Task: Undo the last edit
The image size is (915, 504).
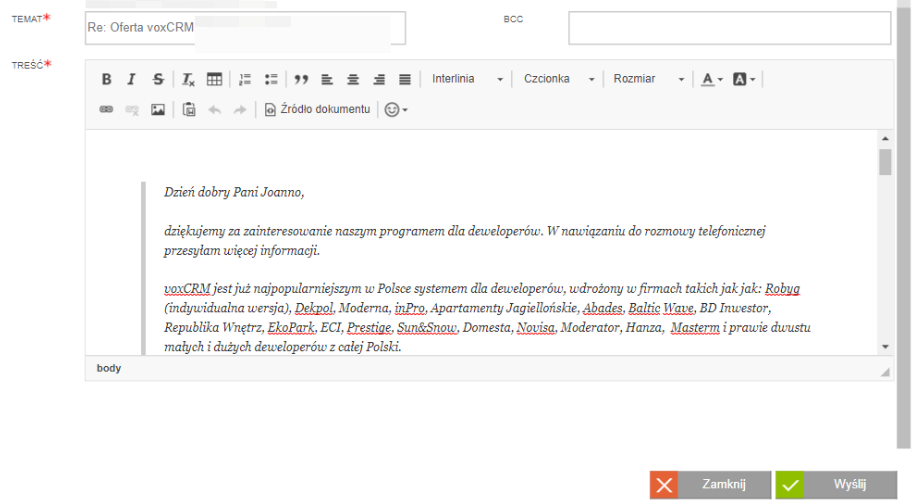Action: (215, 110)
